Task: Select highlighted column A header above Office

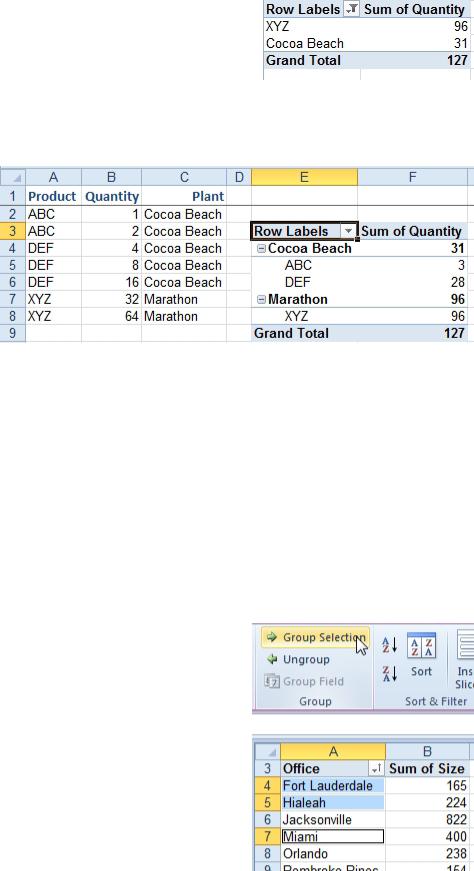Action: [x=333, y=752]
